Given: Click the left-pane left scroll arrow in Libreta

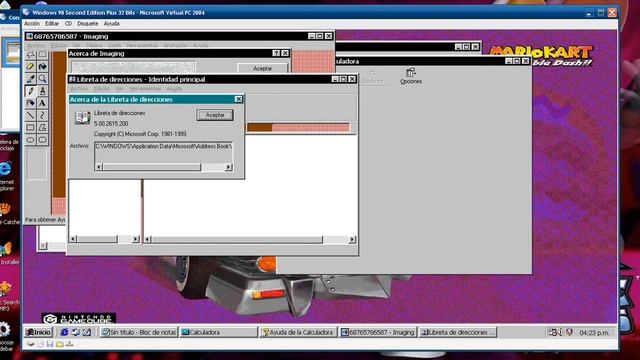Looking at the screenshot, I should point(73,239).
